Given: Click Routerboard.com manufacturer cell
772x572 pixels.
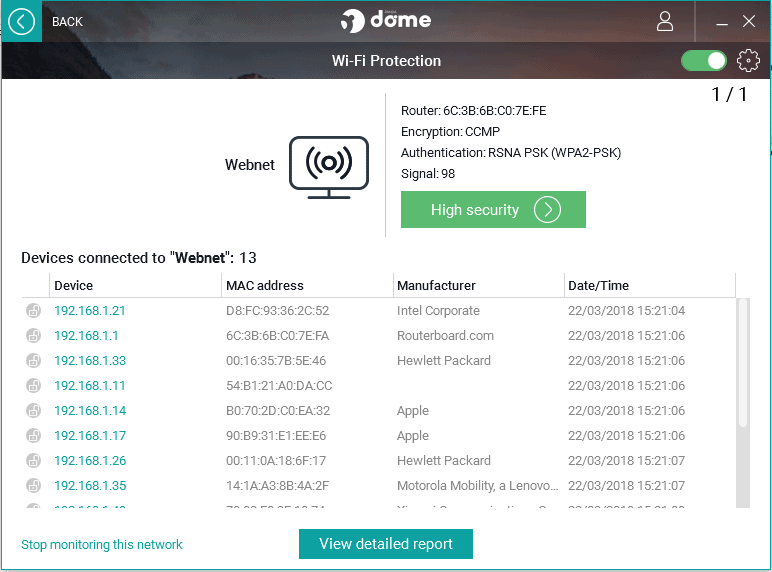Looking at the screenshot, I should tap(445, 336).
